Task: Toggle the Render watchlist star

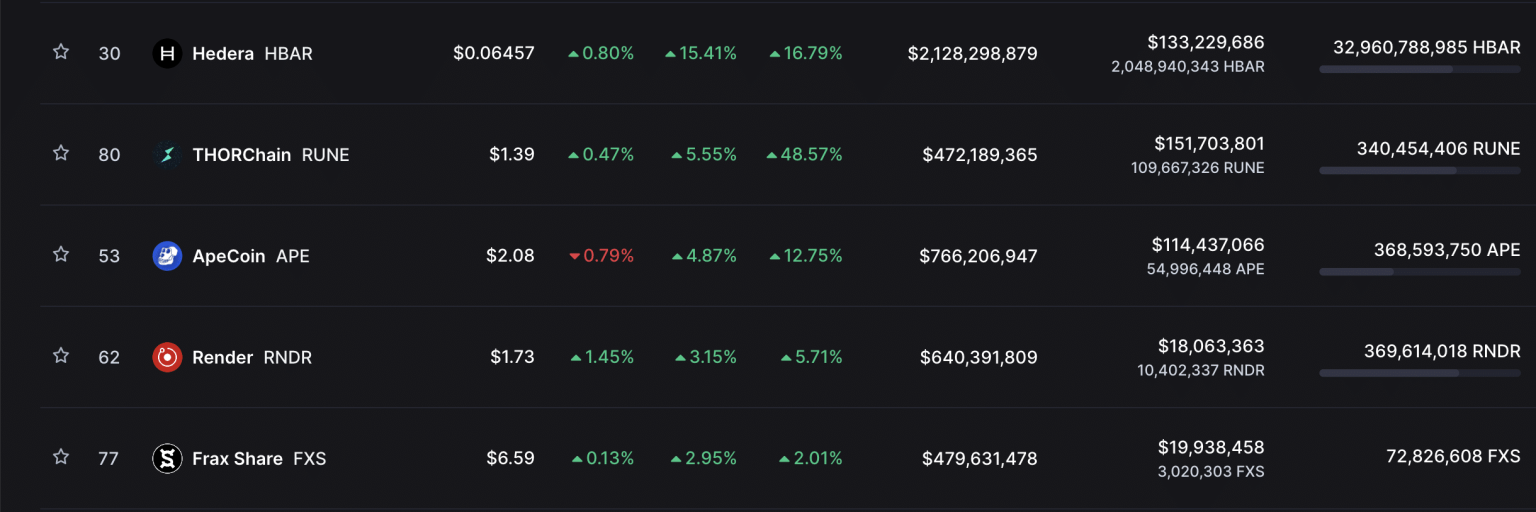Action: (x=61, y=355)
